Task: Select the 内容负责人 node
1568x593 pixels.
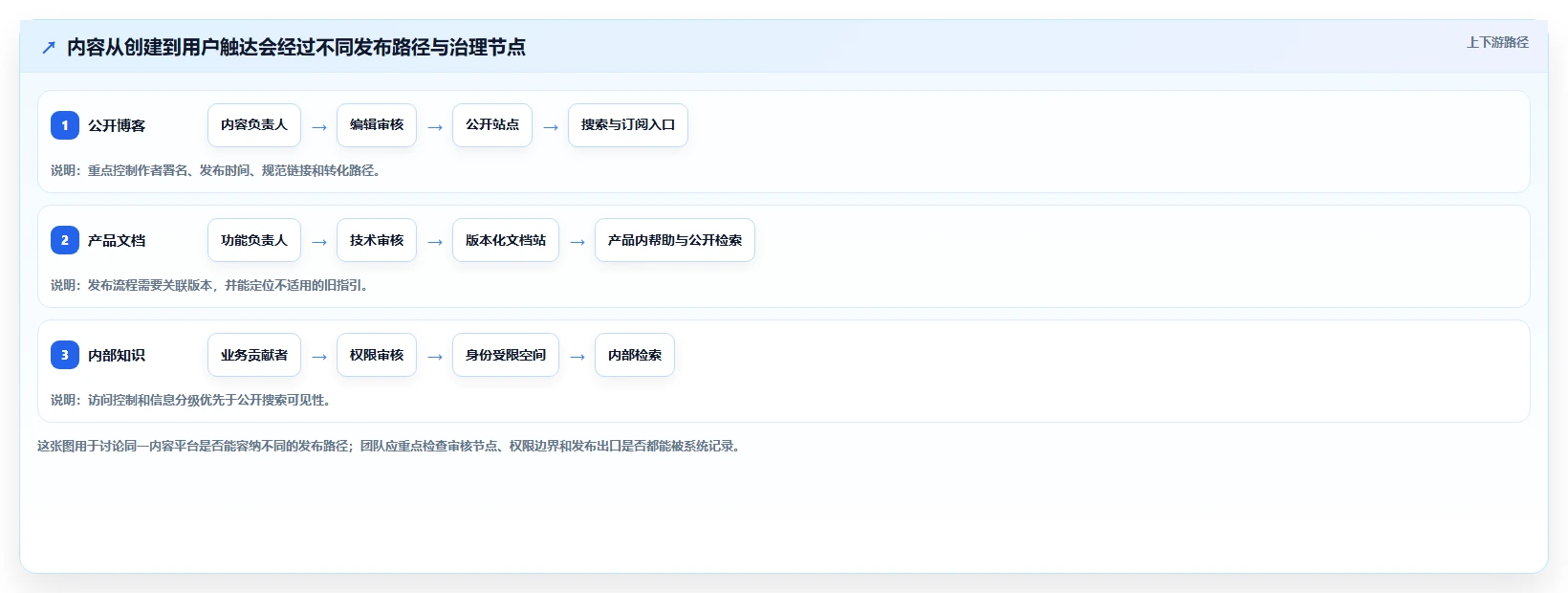Action: coord(254,125)
